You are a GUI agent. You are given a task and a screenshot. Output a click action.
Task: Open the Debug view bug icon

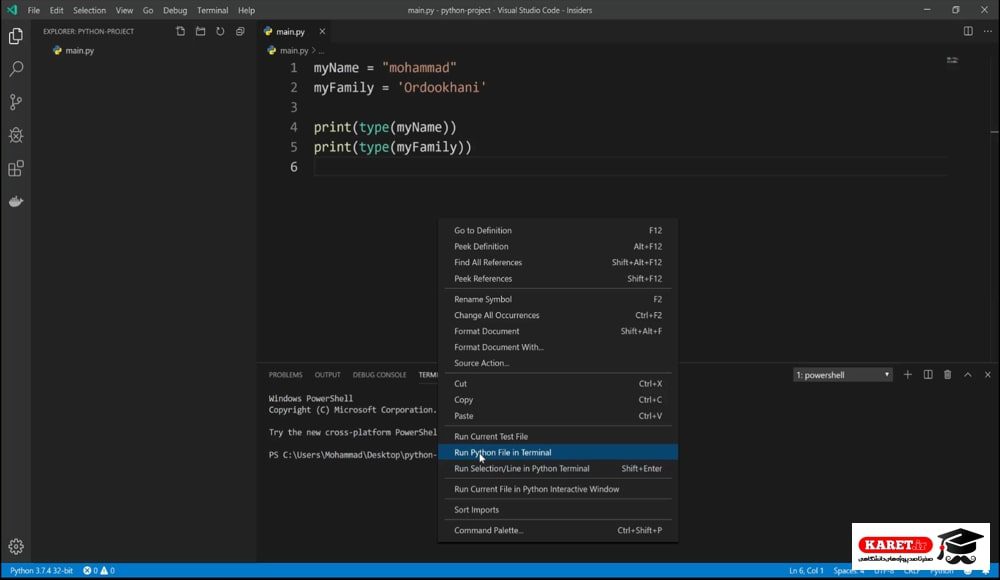click(x=16, y=135)
